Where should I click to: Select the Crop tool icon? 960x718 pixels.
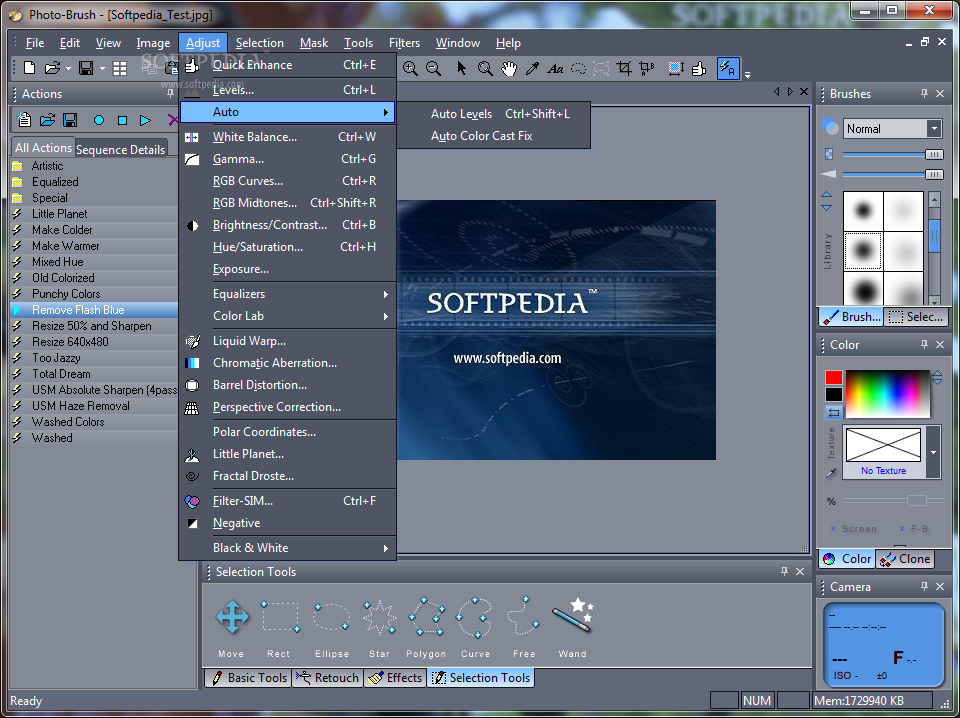(624, 68)
